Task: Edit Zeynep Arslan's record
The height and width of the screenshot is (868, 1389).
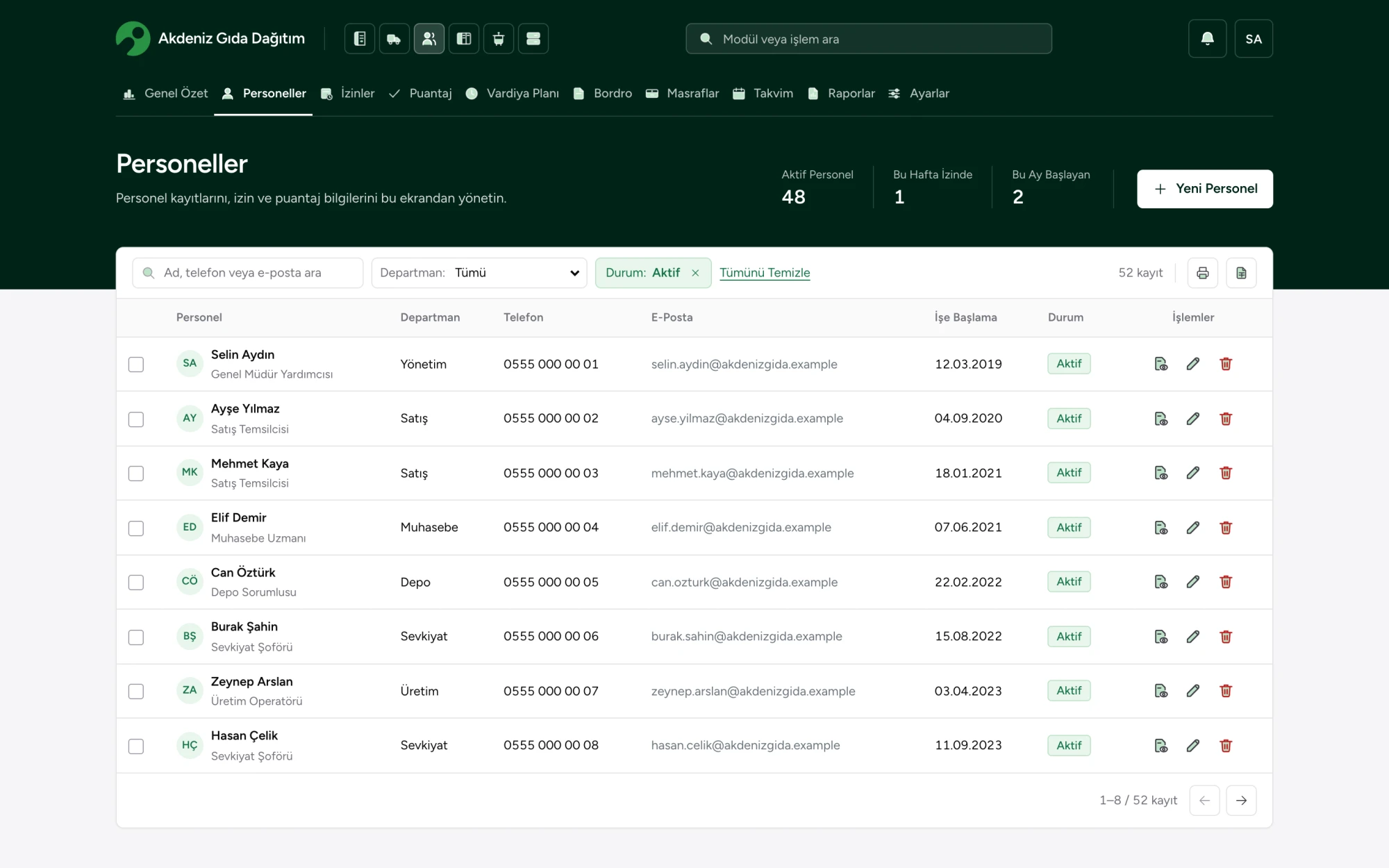Action: click(1193, 691)
